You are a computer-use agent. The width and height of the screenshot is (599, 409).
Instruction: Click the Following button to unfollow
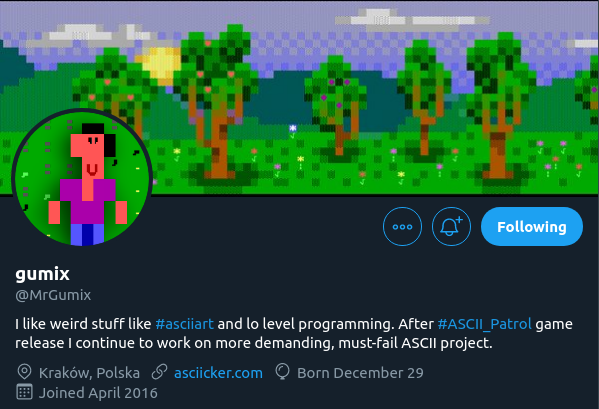532,226
